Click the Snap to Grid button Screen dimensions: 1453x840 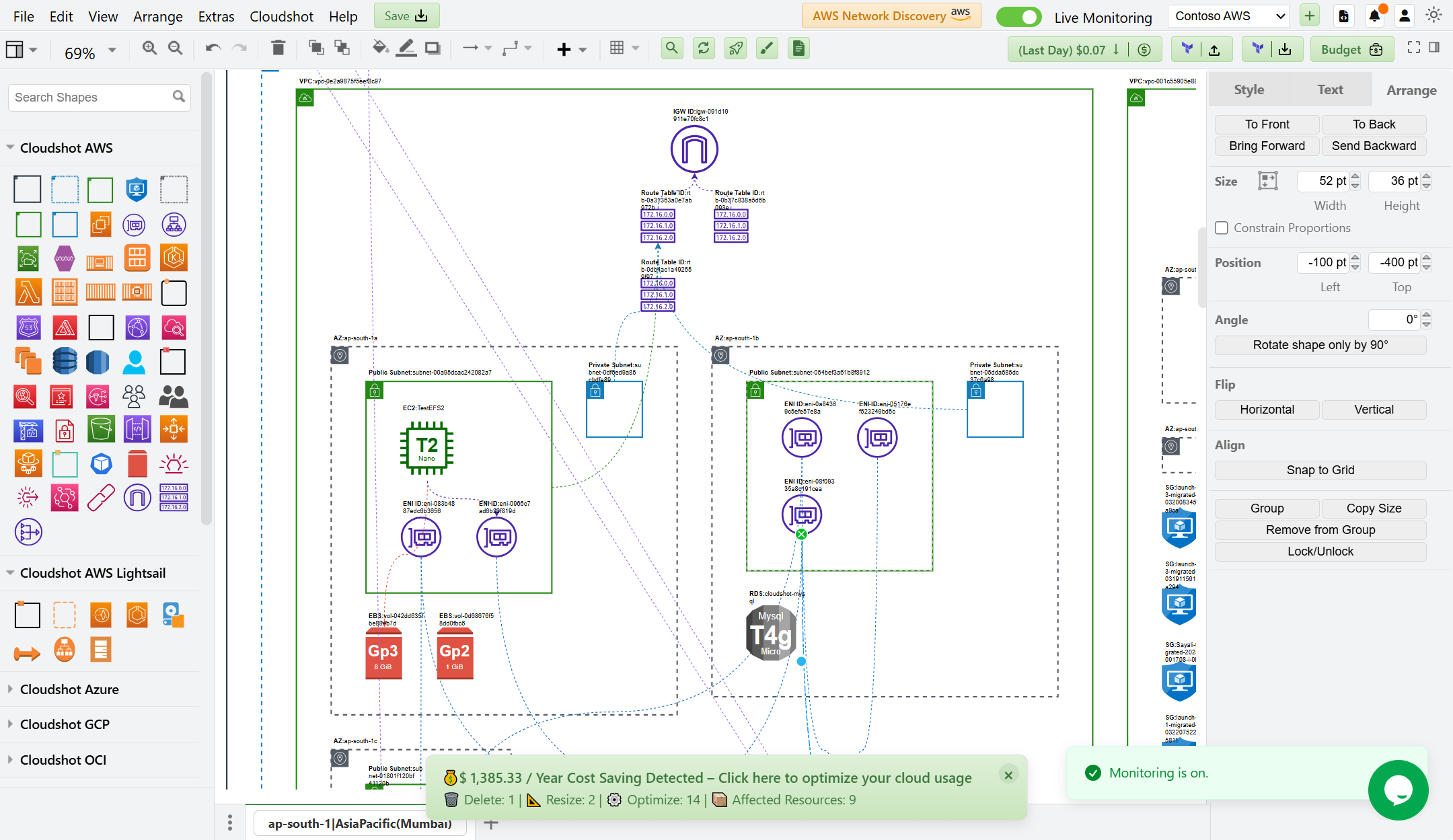[x=1320, y=470]
